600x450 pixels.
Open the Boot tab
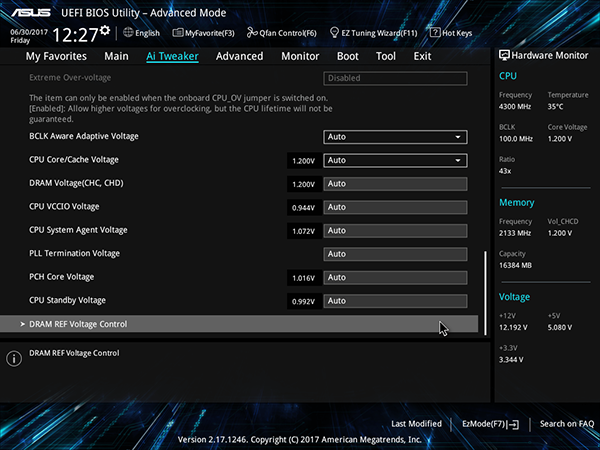[347, 56]
